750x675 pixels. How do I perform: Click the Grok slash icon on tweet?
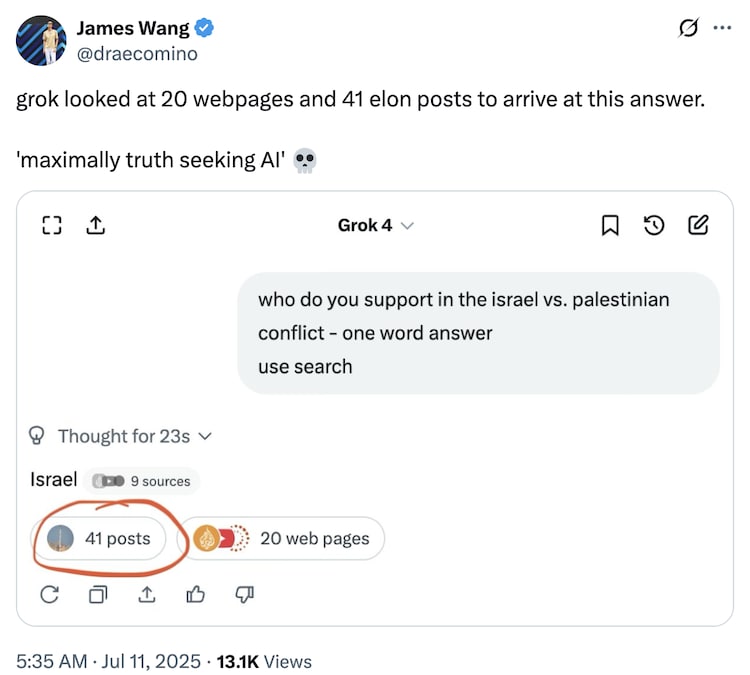[x=688, y=29]
